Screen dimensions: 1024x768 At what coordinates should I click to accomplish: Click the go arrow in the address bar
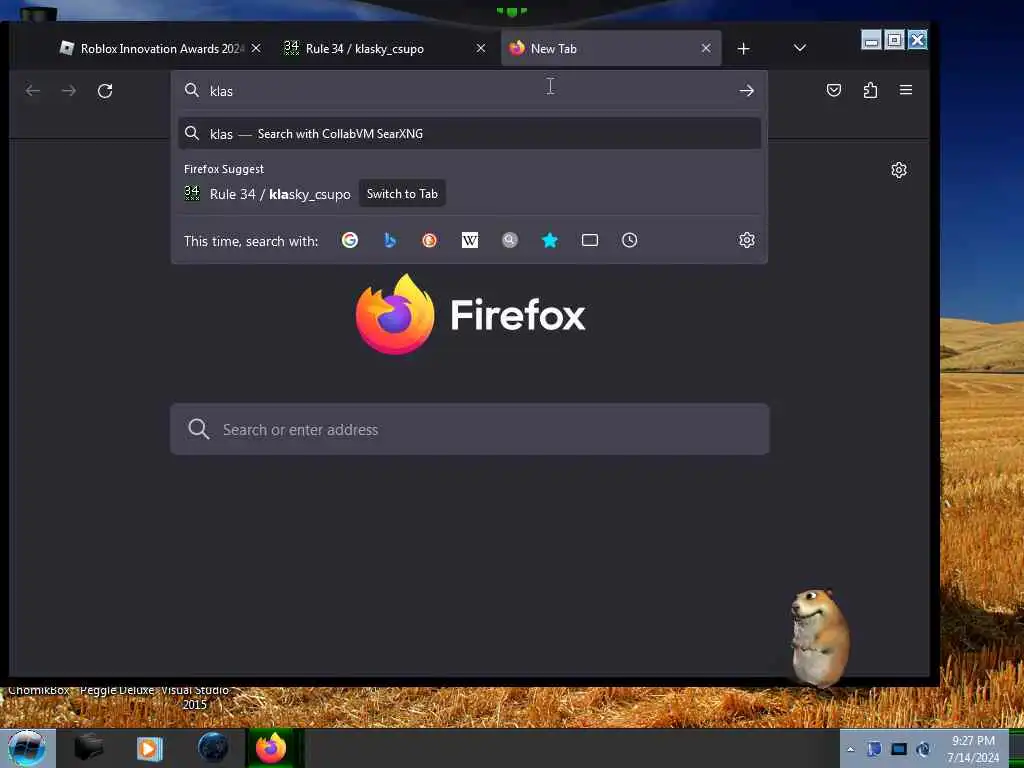746,91
